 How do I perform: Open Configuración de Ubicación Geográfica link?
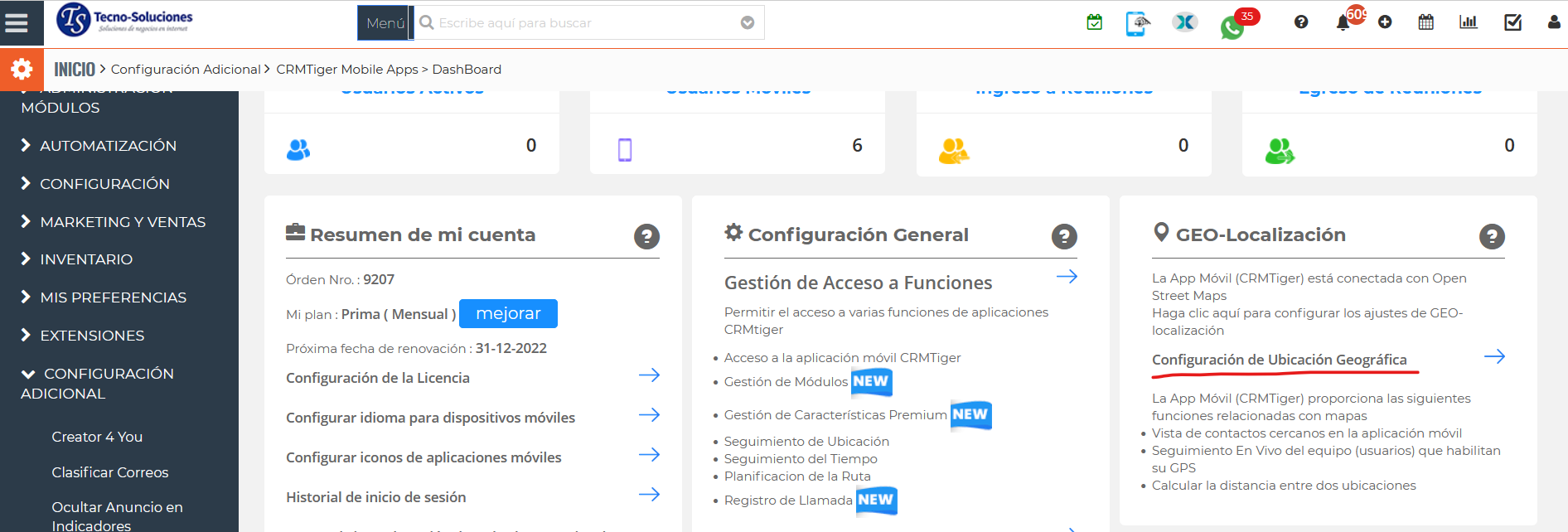pyautogui.click(x=1279, y=360)
